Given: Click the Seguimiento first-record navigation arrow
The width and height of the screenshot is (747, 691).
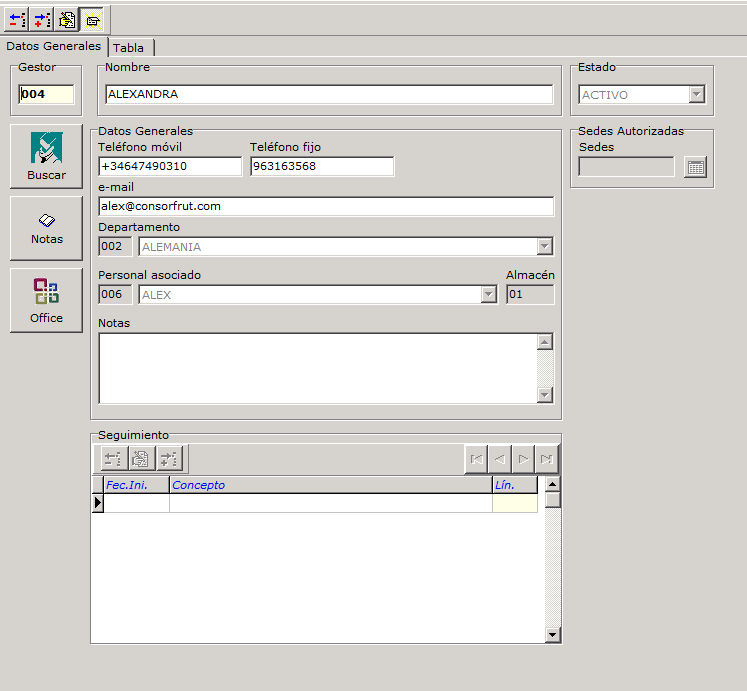Looking at the screenshot, I should (x=477, y=459).
